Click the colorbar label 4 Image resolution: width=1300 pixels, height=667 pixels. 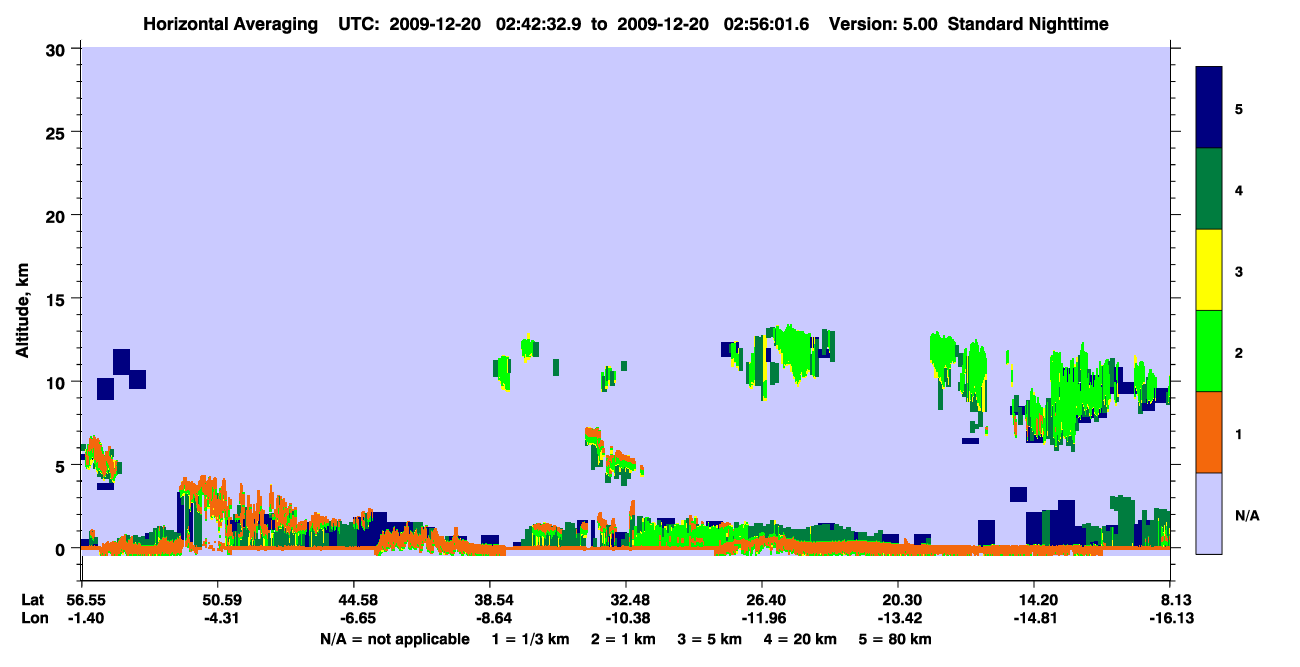tap(1239, 189)
